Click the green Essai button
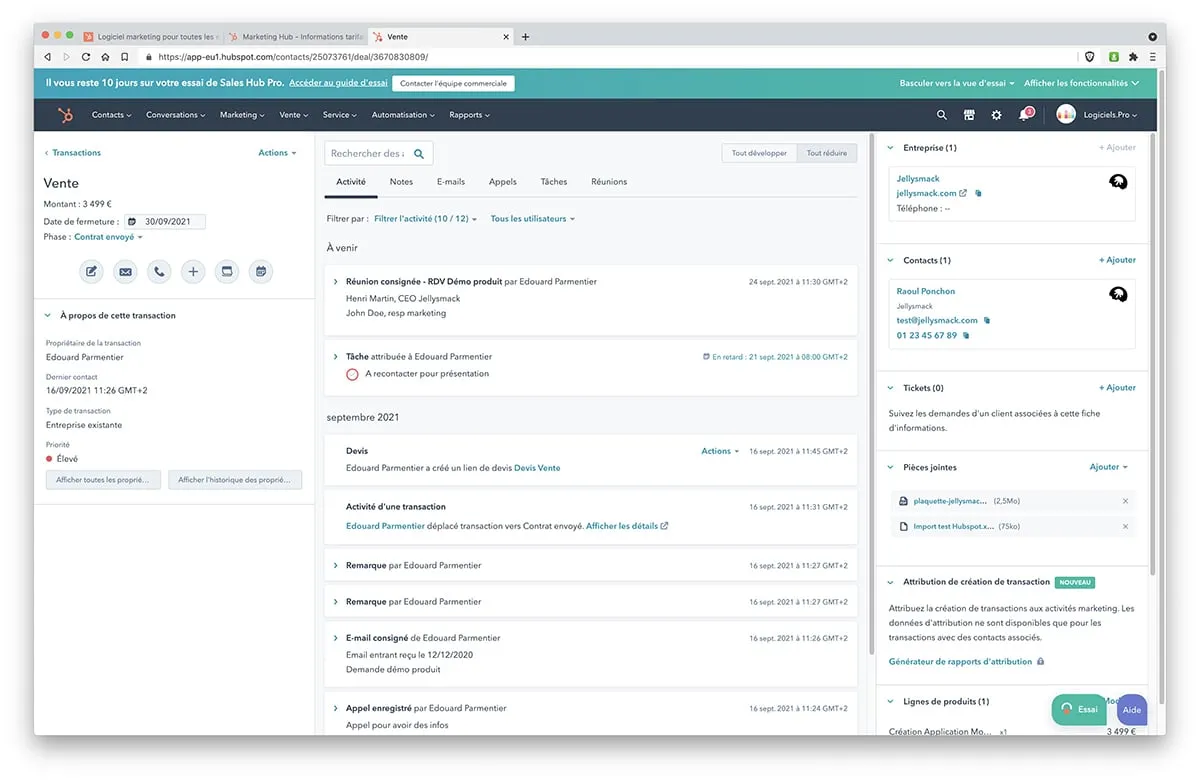The width and height of the screenshot is (1200, 780). [x=1079, y=710]
